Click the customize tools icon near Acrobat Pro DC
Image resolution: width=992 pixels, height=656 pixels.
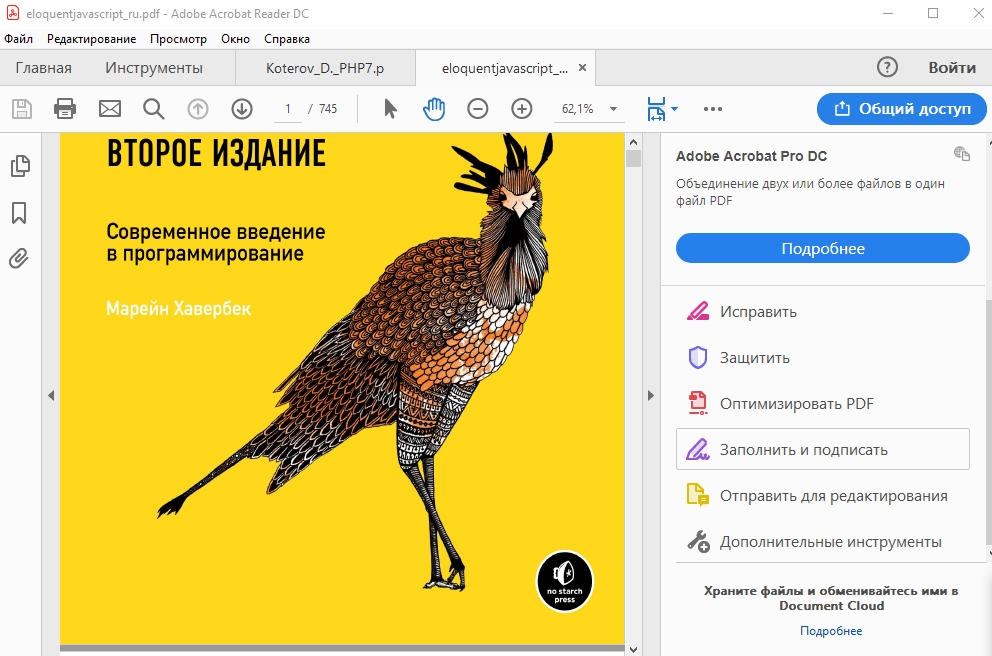point(962,154)
